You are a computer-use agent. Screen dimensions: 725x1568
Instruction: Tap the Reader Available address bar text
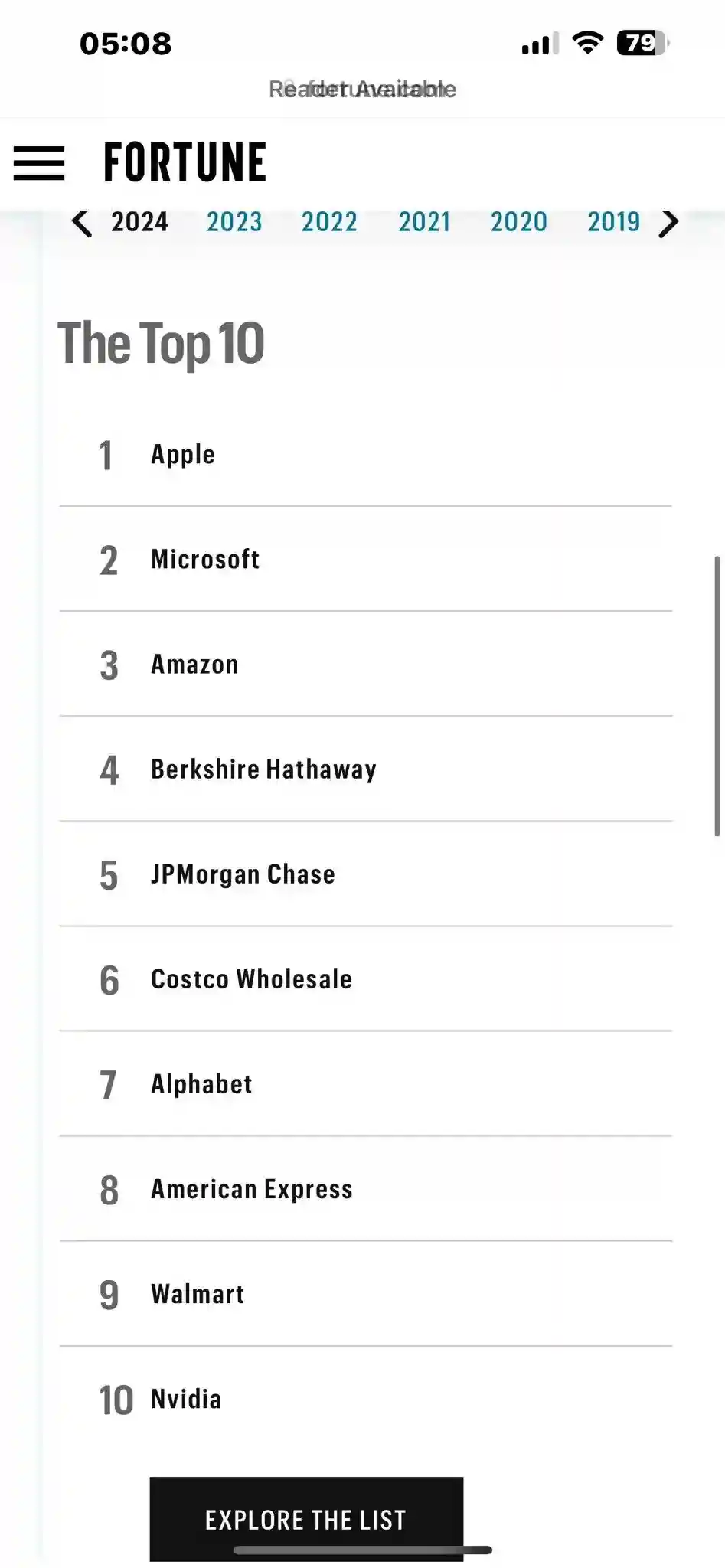pyautogui.click(x=362, y=90)
